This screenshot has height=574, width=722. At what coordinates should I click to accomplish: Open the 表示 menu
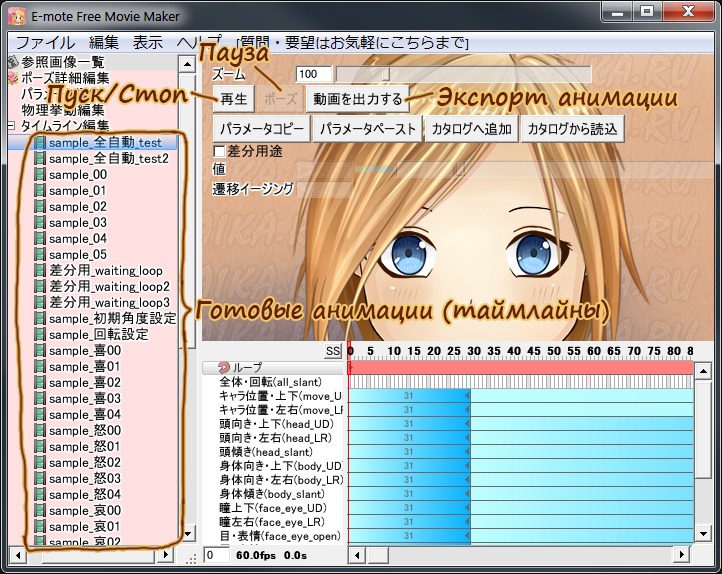148,43
